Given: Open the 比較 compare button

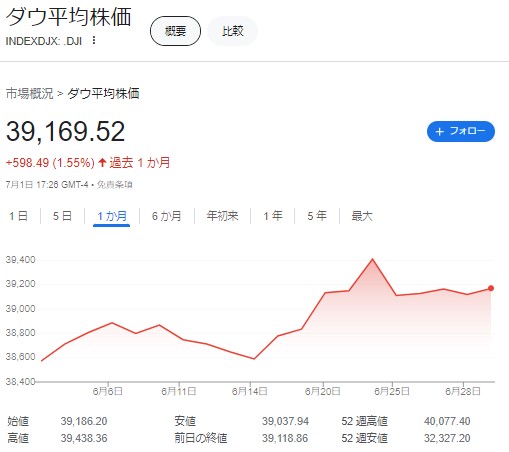Looking at the screenshot, I should 233,31.
